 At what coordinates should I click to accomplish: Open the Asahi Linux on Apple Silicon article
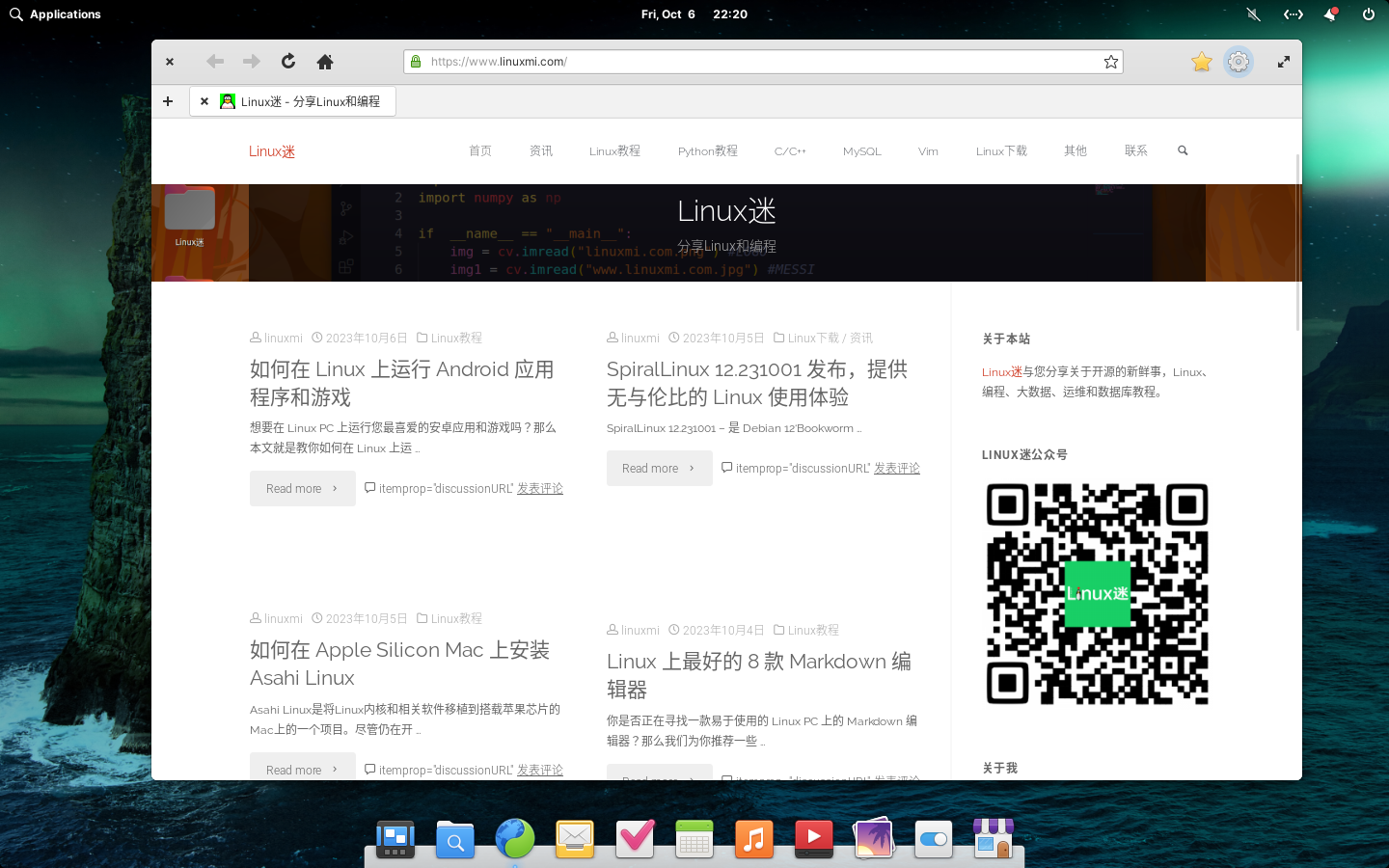(x=400, y=664)
